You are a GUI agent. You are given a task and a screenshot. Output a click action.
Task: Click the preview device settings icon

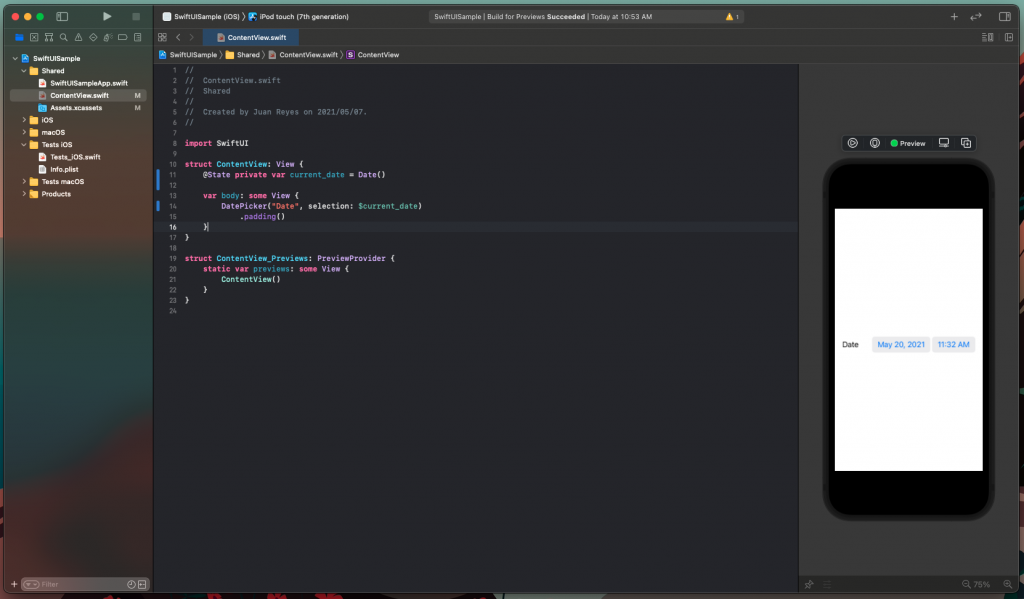click(942, 143)
